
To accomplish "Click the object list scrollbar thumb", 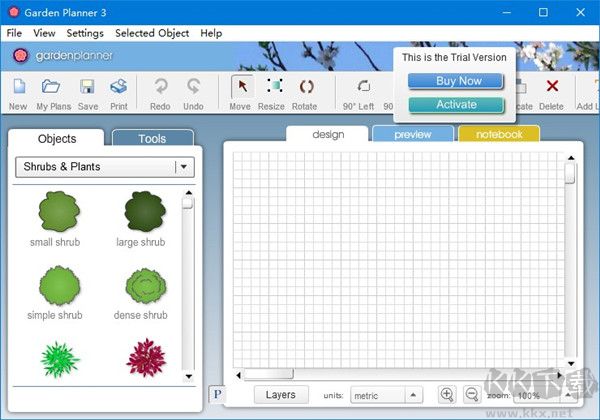I will point(188,202).
